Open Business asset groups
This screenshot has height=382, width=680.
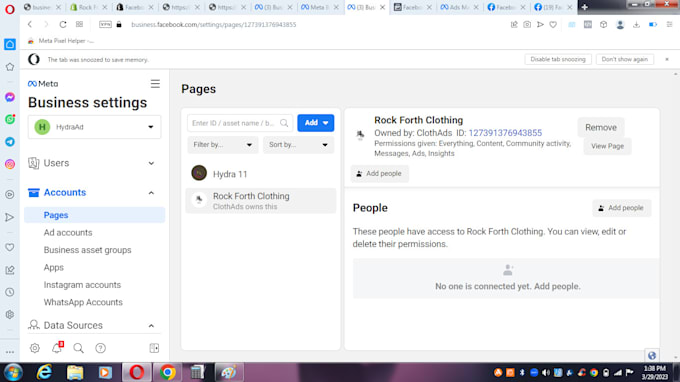click(x=87, y=250)
